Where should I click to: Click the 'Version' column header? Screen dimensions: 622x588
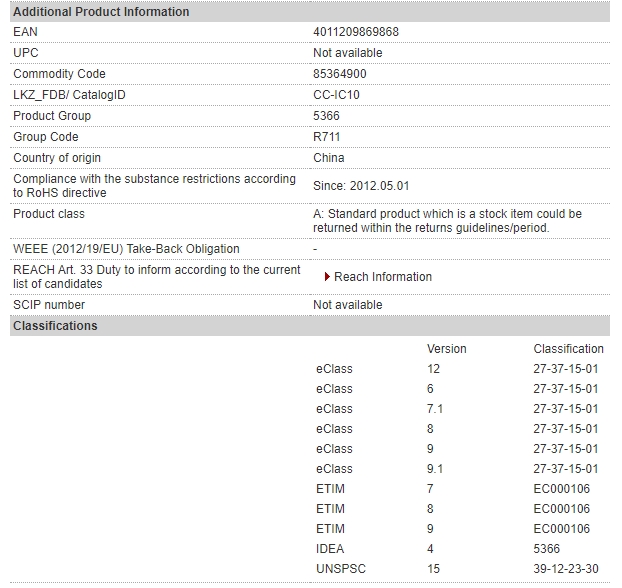point(447,349)
